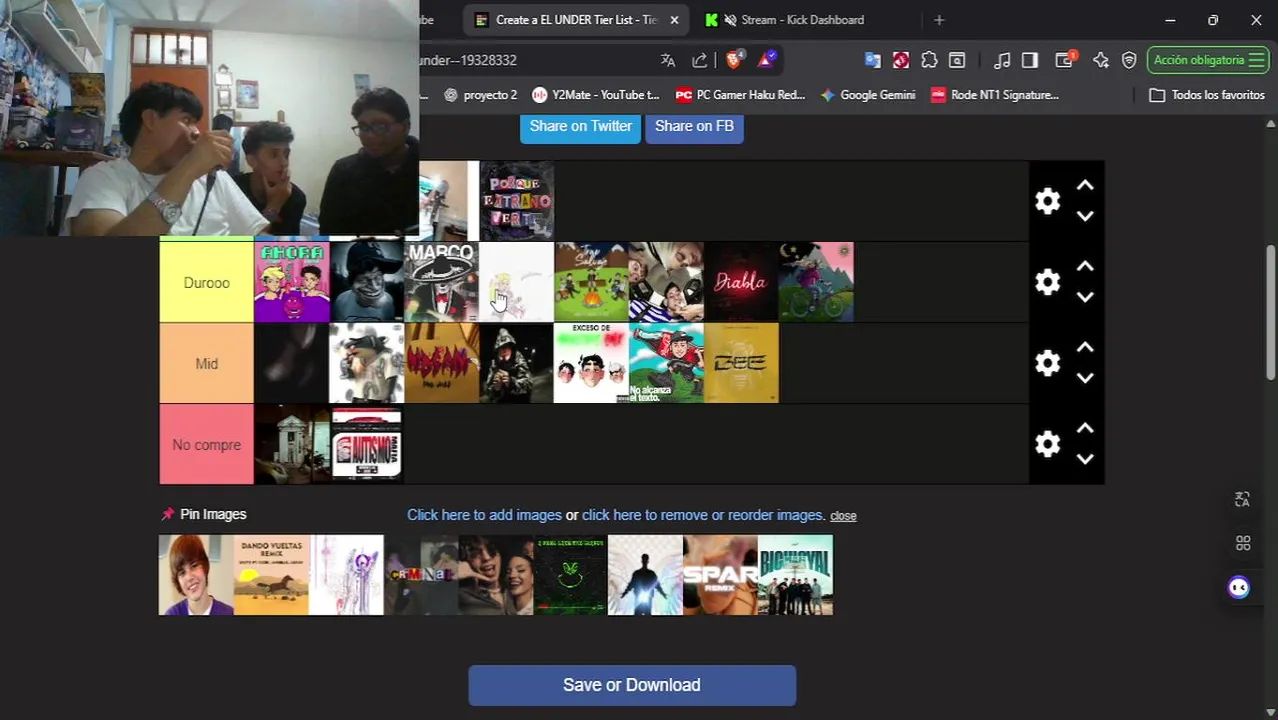Open settings gear for the Mid tier

click(1047, 363)
